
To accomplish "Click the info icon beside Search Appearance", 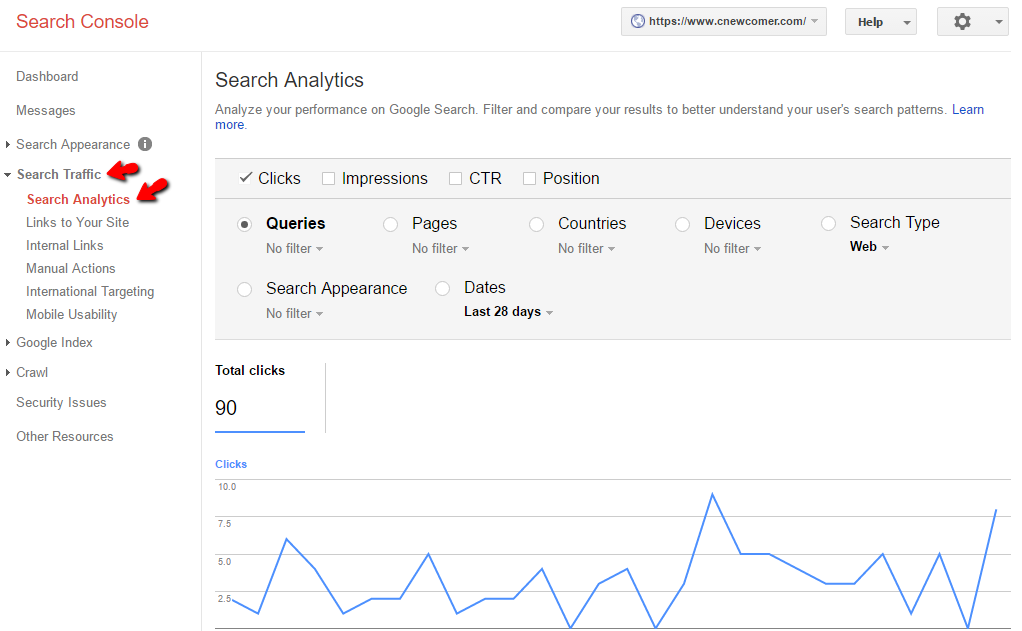I will pyautogui.click(x=145, y=144).
